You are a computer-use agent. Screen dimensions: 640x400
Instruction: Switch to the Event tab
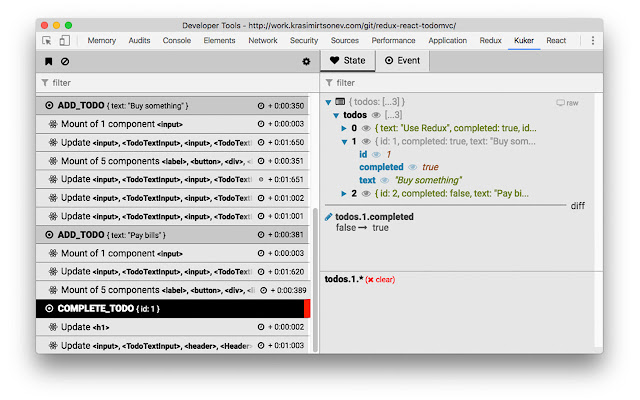pyautogui.click(x=402, y=61)
